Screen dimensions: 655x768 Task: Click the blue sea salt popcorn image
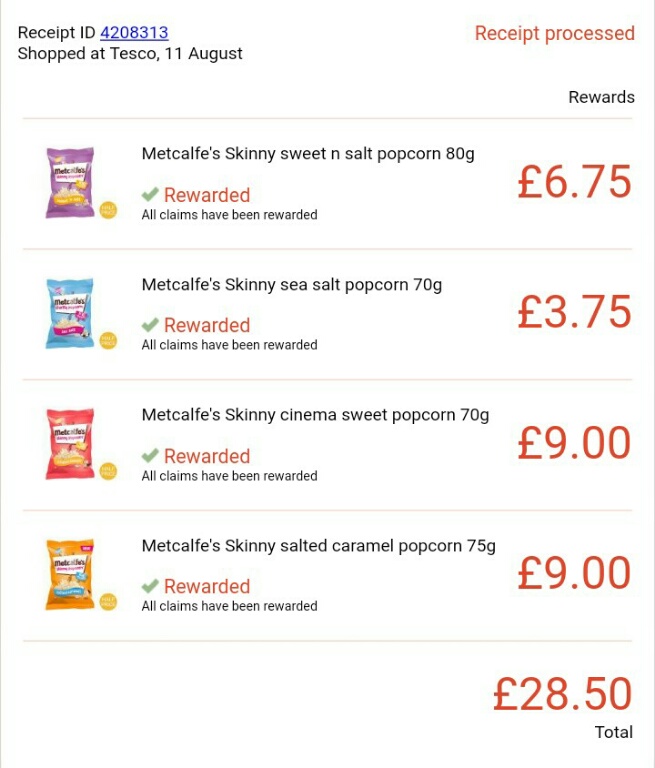click(70, 313)
